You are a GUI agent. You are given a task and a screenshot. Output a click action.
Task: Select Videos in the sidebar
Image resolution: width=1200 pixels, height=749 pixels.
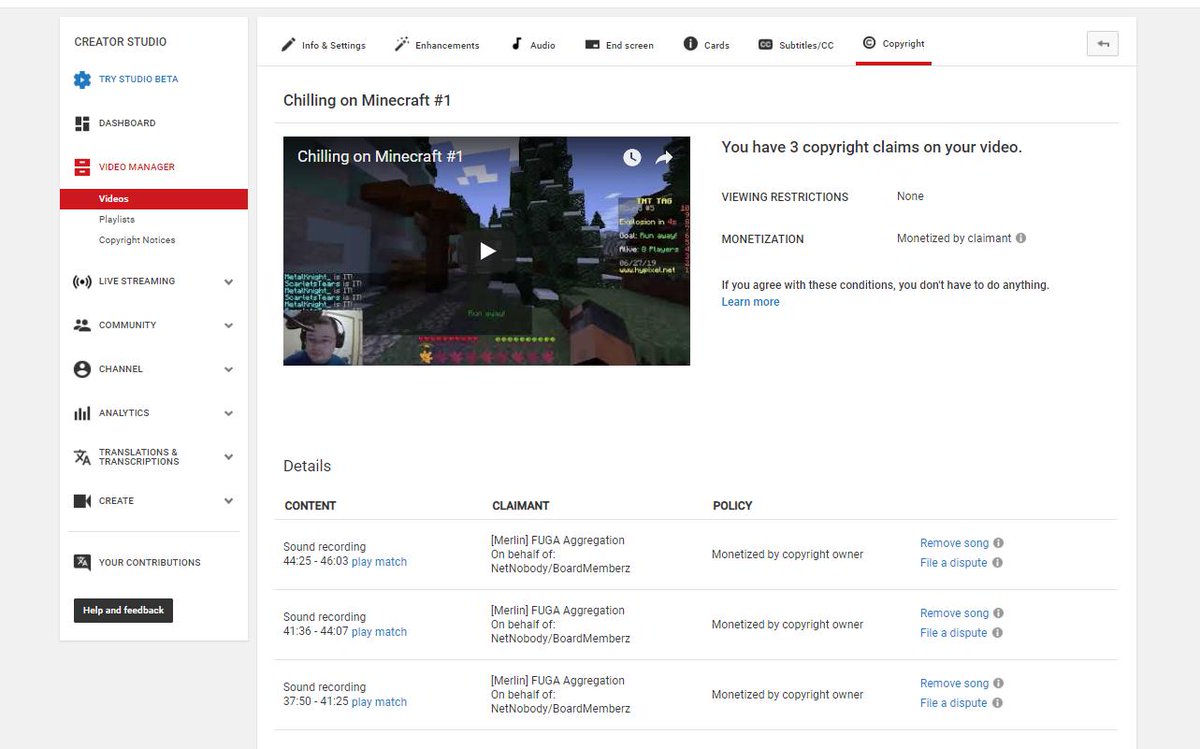pos(154,199)
